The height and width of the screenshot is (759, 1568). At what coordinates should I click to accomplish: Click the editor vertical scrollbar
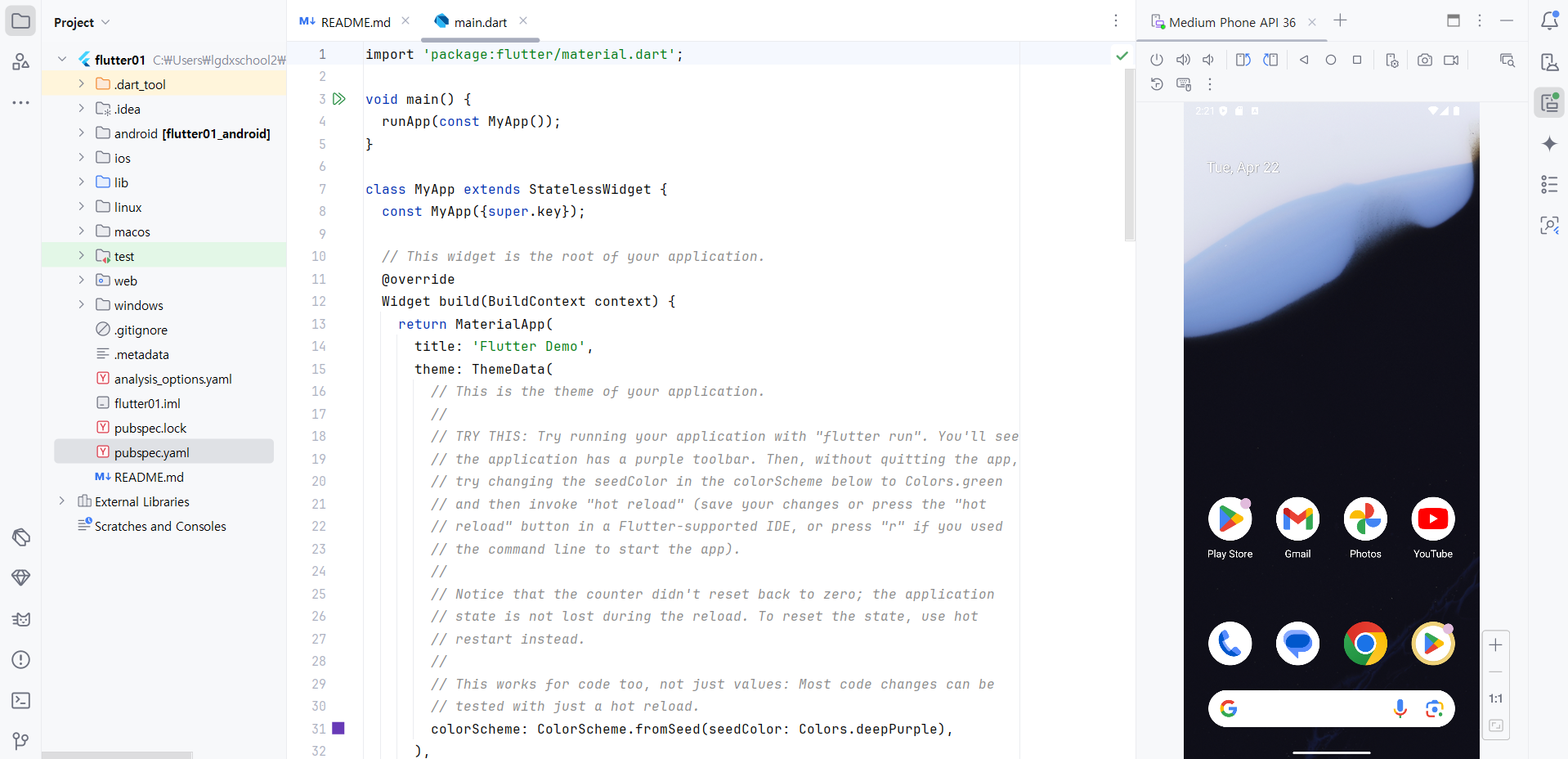1130,155
